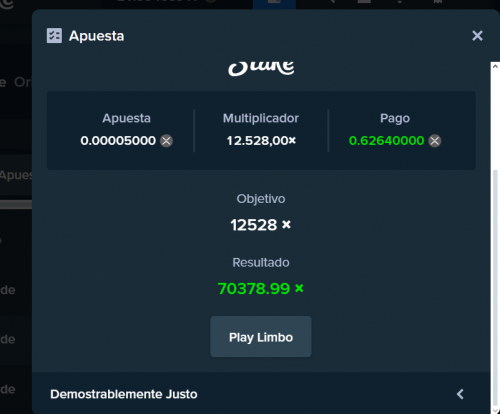Click the Pago column label
This screenshot has height=414, width=500.
tap(395, 118)
